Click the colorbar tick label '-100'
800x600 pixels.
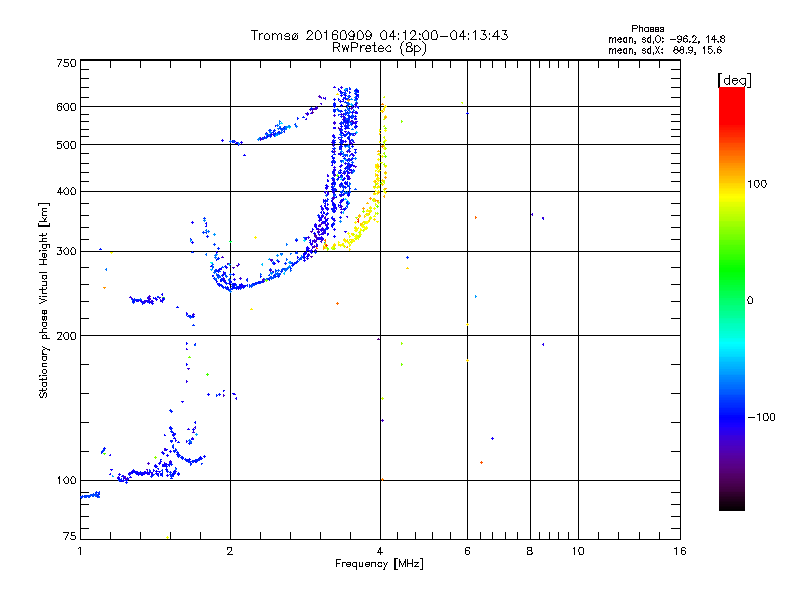[762, 417]
